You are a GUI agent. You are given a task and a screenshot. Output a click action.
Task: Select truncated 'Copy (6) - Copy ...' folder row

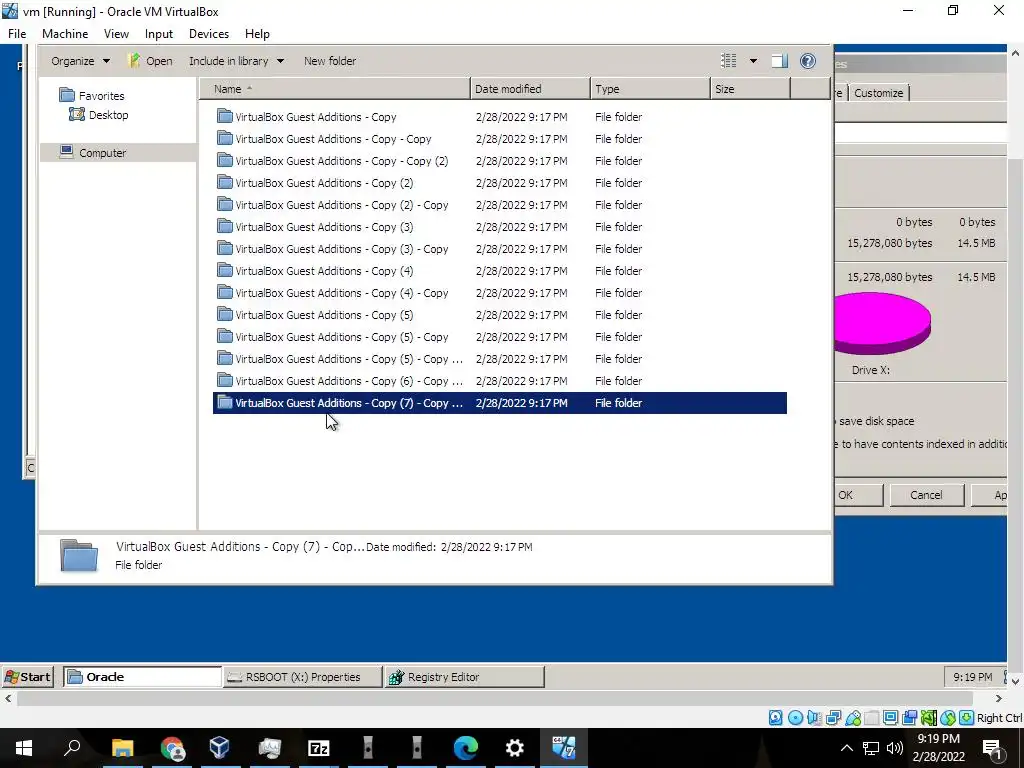click(x=500, y=381)
